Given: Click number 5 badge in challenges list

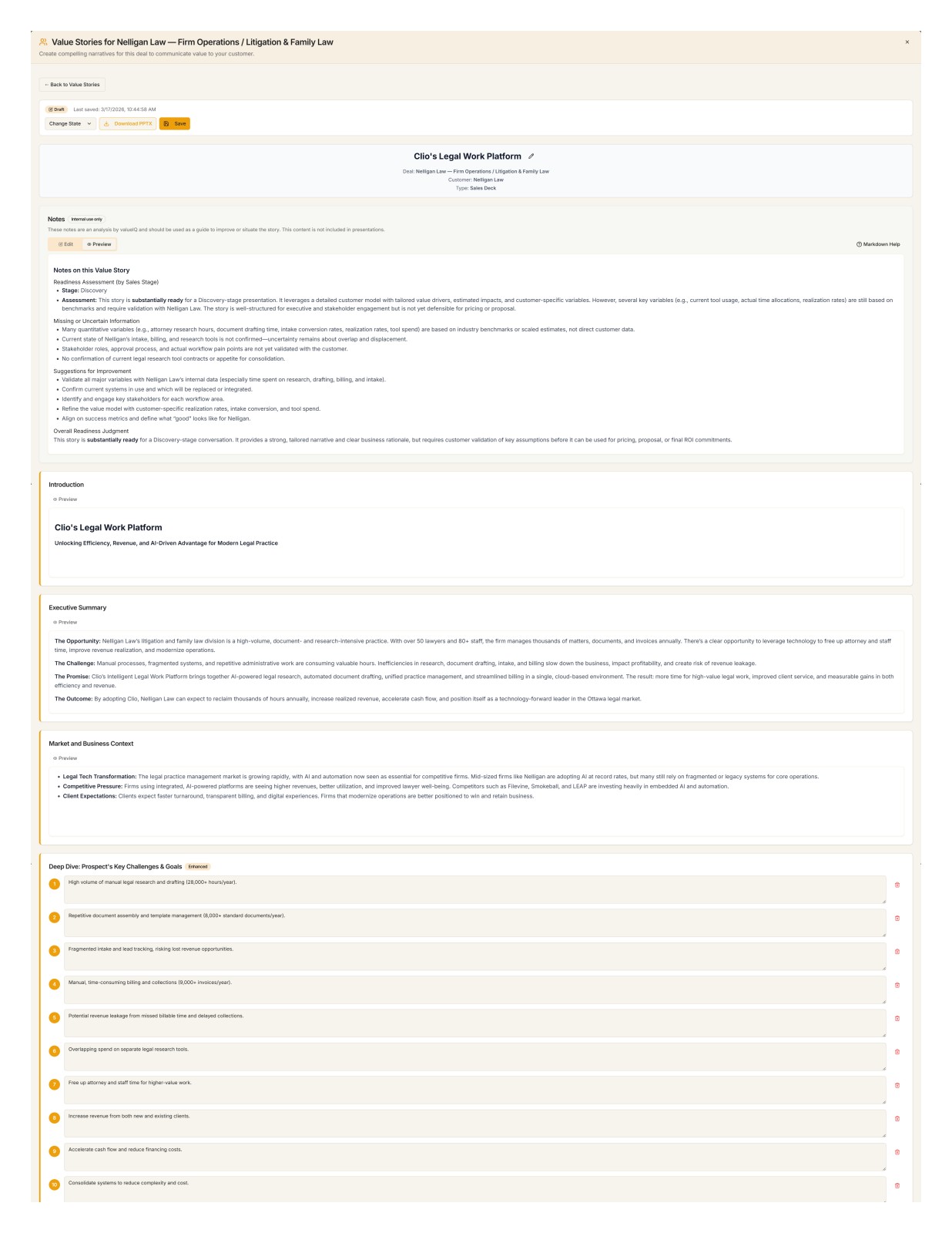Looking at the screenshot, I should pyautogui.click(x=54, y=1017).
